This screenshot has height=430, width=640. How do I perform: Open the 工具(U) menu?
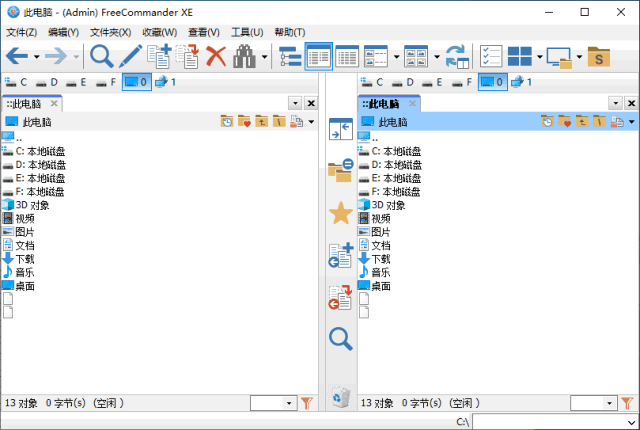pyautogui.click(x=246, y=32)
